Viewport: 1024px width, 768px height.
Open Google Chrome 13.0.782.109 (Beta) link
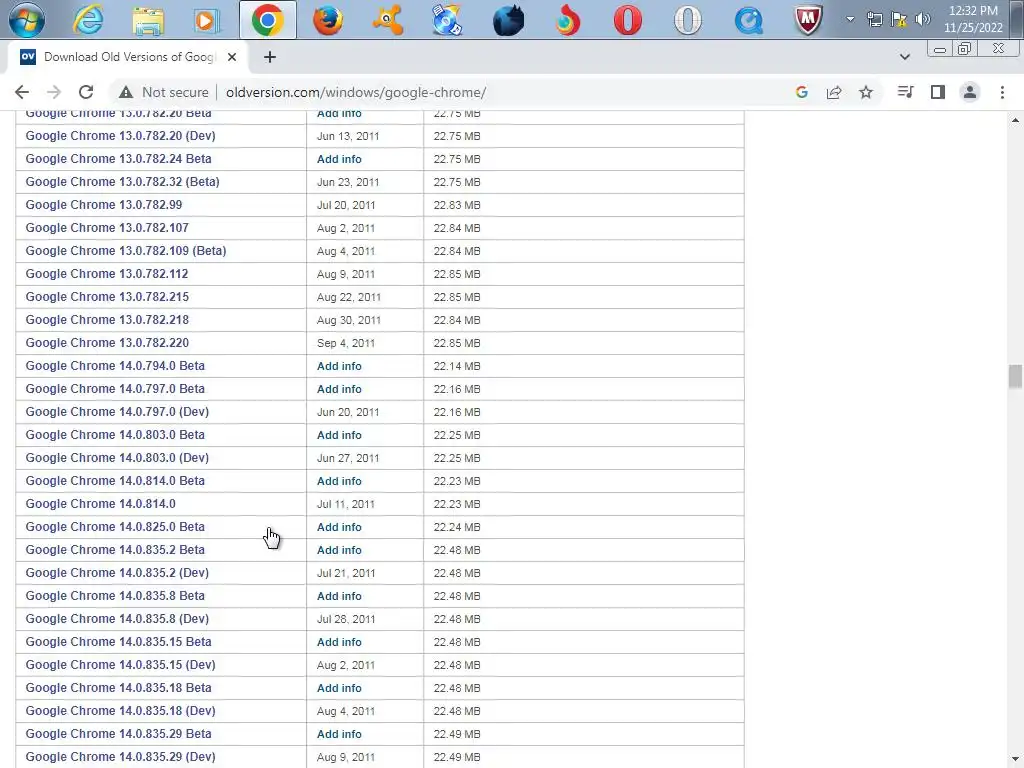pyautogui.click(x=126, y=251)
